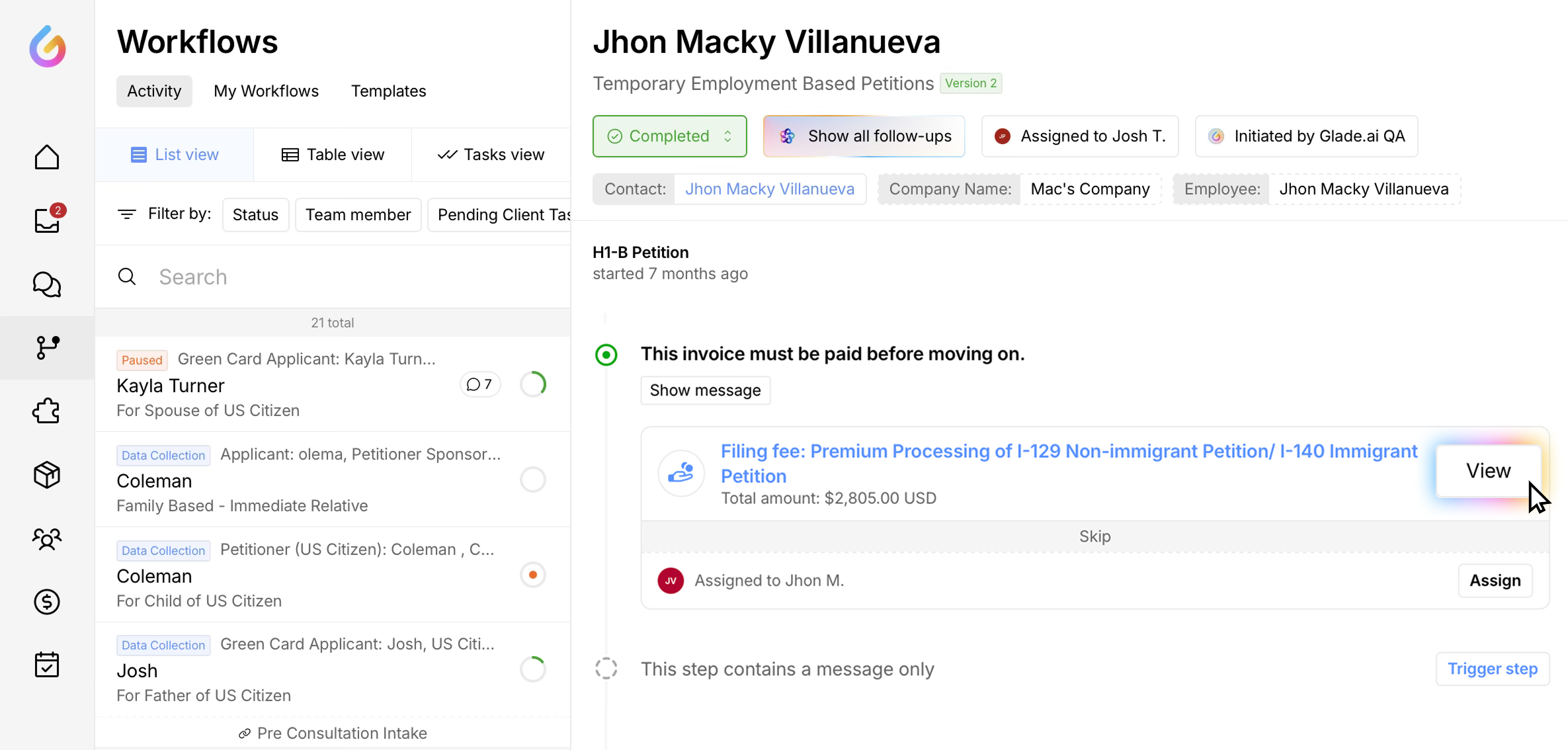
Task: Open the Home sidebar icon
Action: tap(47, 157)
